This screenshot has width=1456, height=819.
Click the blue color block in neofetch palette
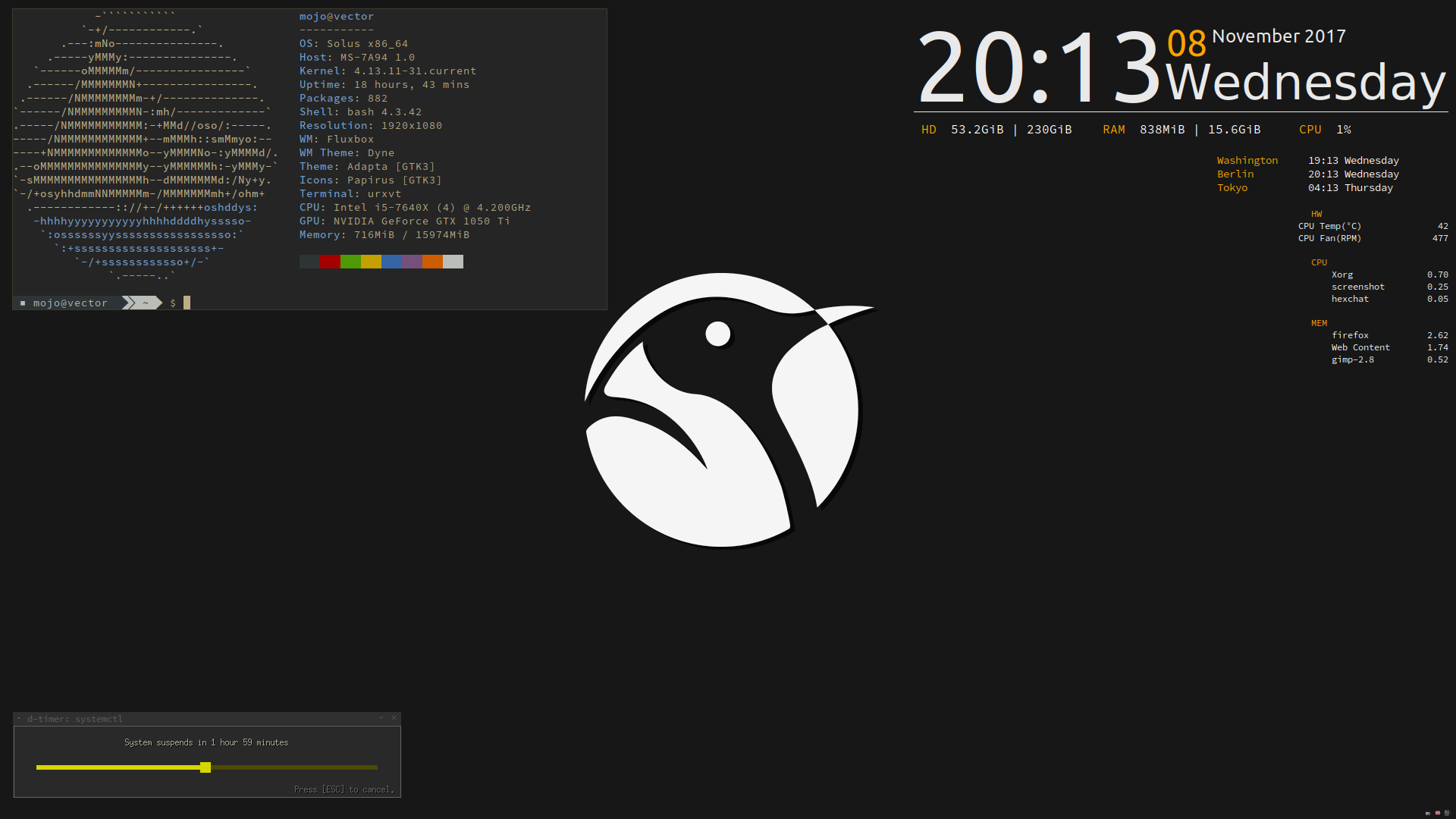pyautogui.click(x=391, y=262)
